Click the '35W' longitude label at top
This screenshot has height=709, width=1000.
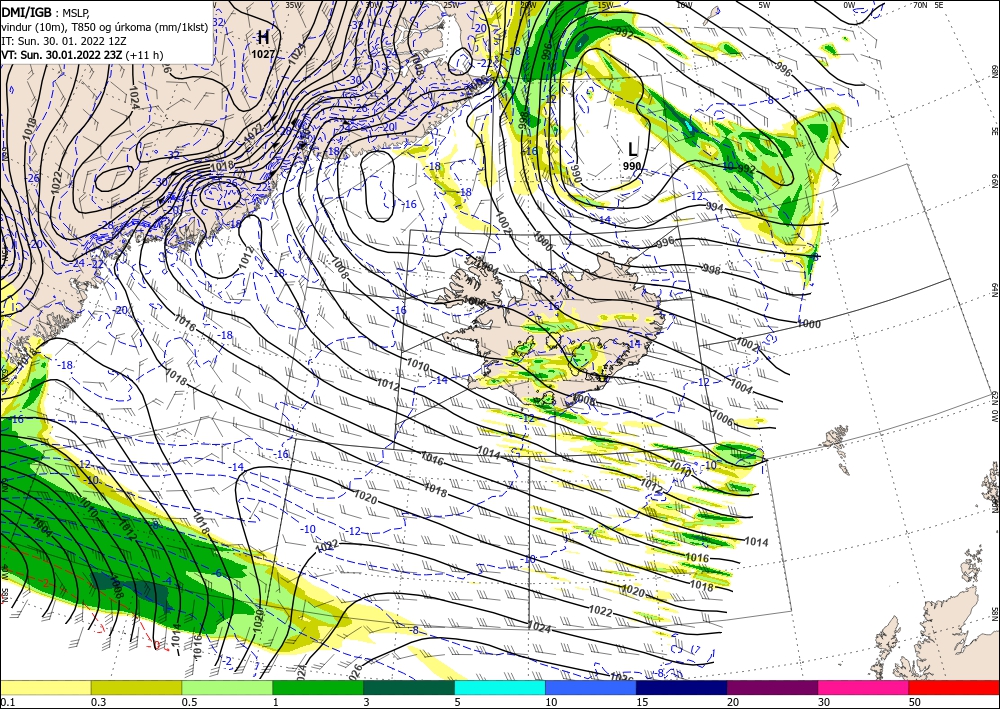pos(293,5)
